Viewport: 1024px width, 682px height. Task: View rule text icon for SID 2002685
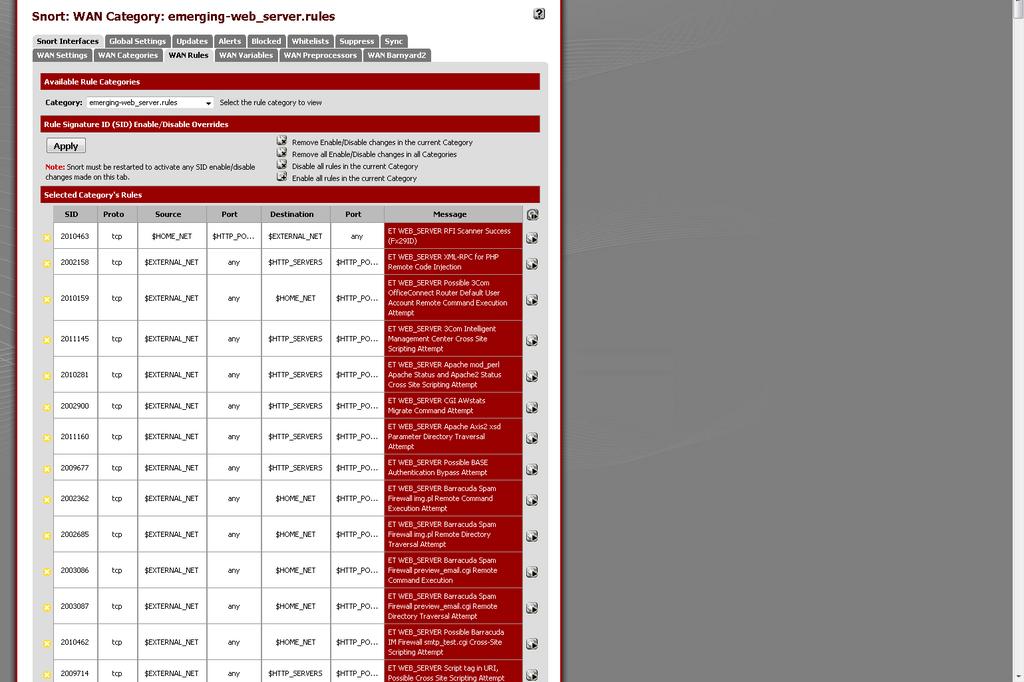coord(532,536)
